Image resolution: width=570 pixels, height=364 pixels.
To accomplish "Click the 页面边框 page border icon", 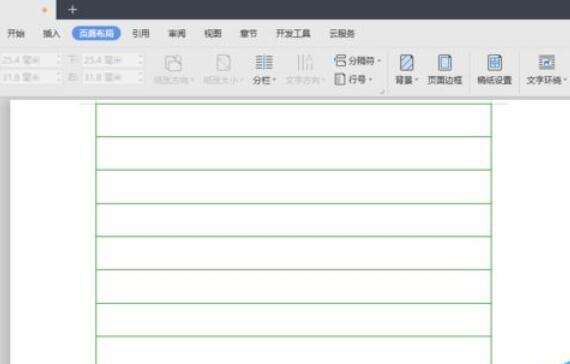I will point(445,70).
